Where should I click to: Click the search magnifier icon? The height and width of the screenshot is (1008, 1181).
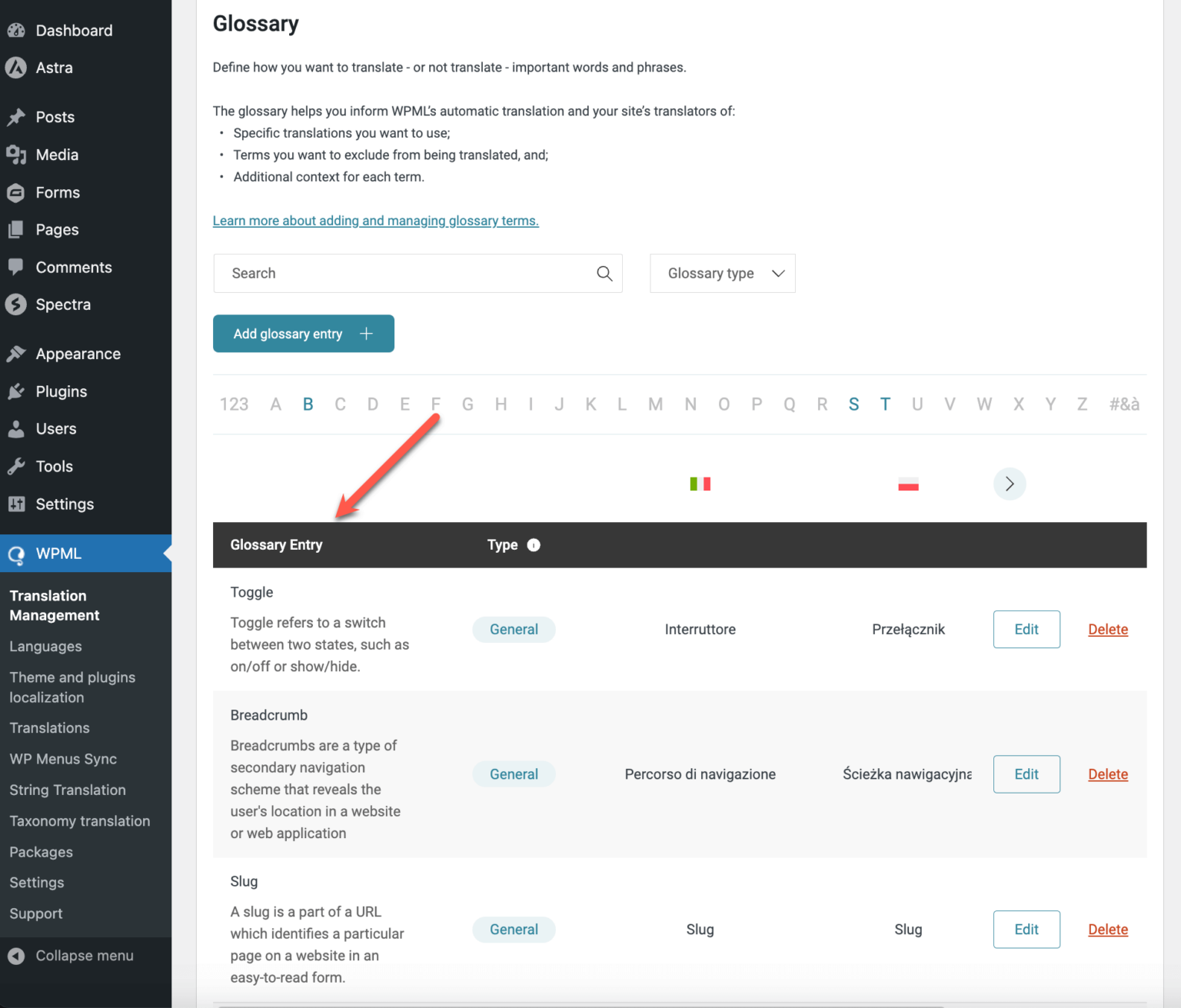(x=604, y=273)
